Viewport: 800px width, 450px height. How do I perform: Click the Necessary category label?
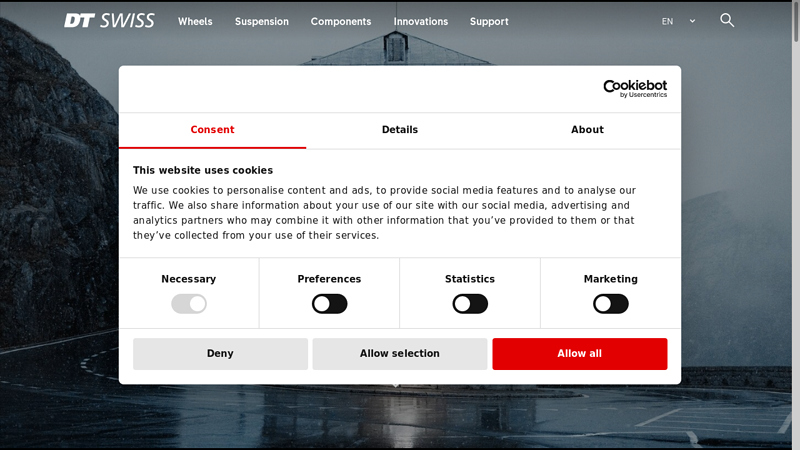coord(189,279)
